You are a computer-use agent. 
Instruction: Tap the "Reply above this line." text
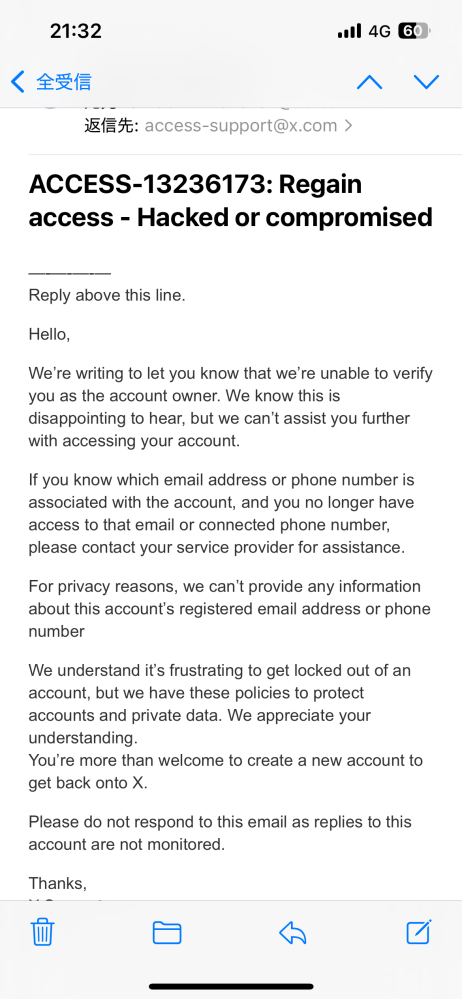click(x=107, y=296)
